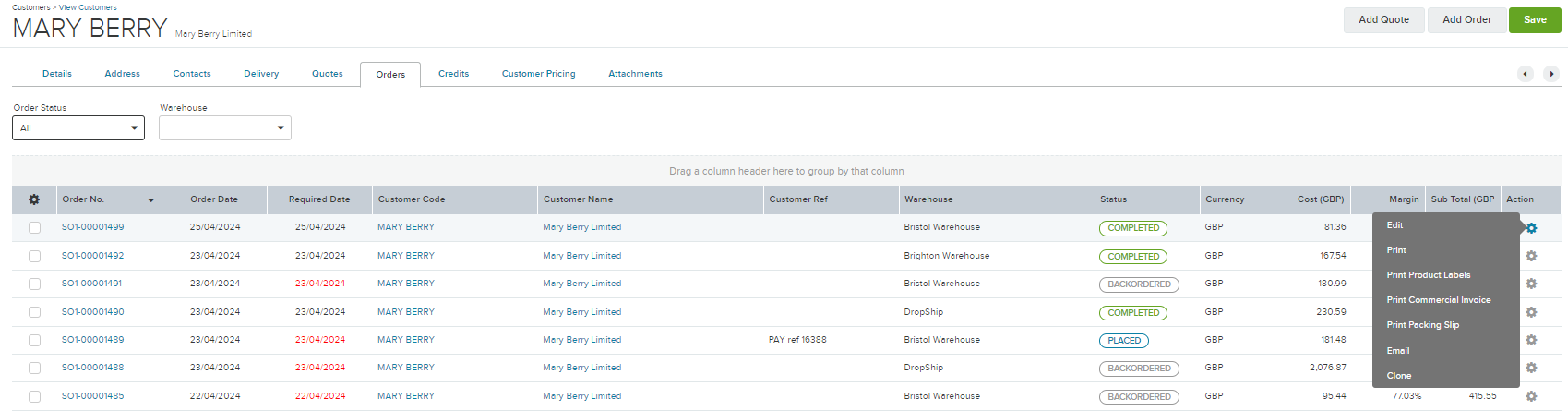Image resolution: width=1568 pixels, height=411 pixels.
Task: Open Mary Berry Limited link in SO1-00001492 row
Action: point(582,256)
